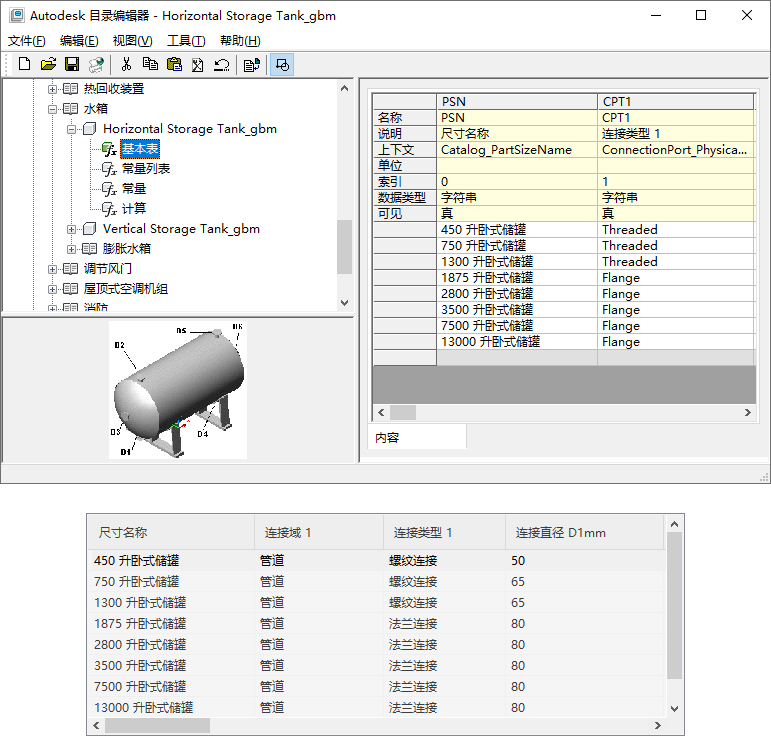This screenshot has width=771, height=736.
Task: Click the 尺寸名称 header in bottom table
Action: [172, 532]
